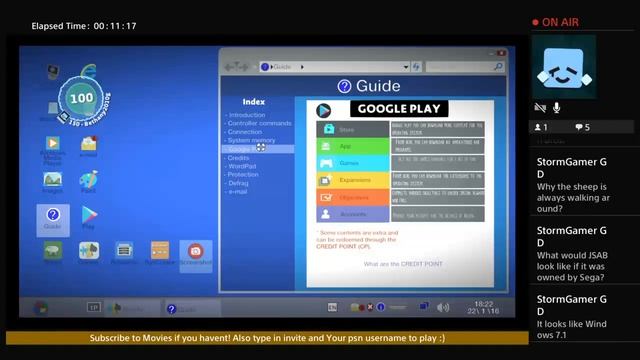Click the Google Play logo in the guide page

tap(324, 110)
